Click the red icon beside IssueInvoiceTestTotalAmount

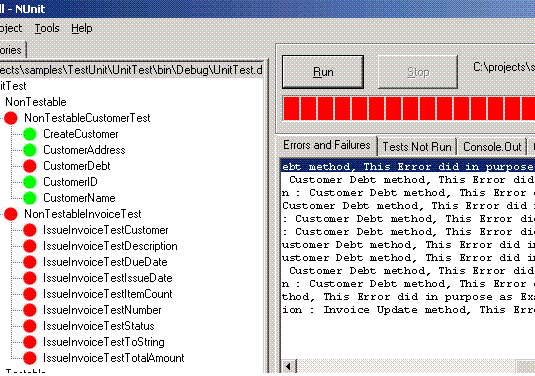pos(30,358)
